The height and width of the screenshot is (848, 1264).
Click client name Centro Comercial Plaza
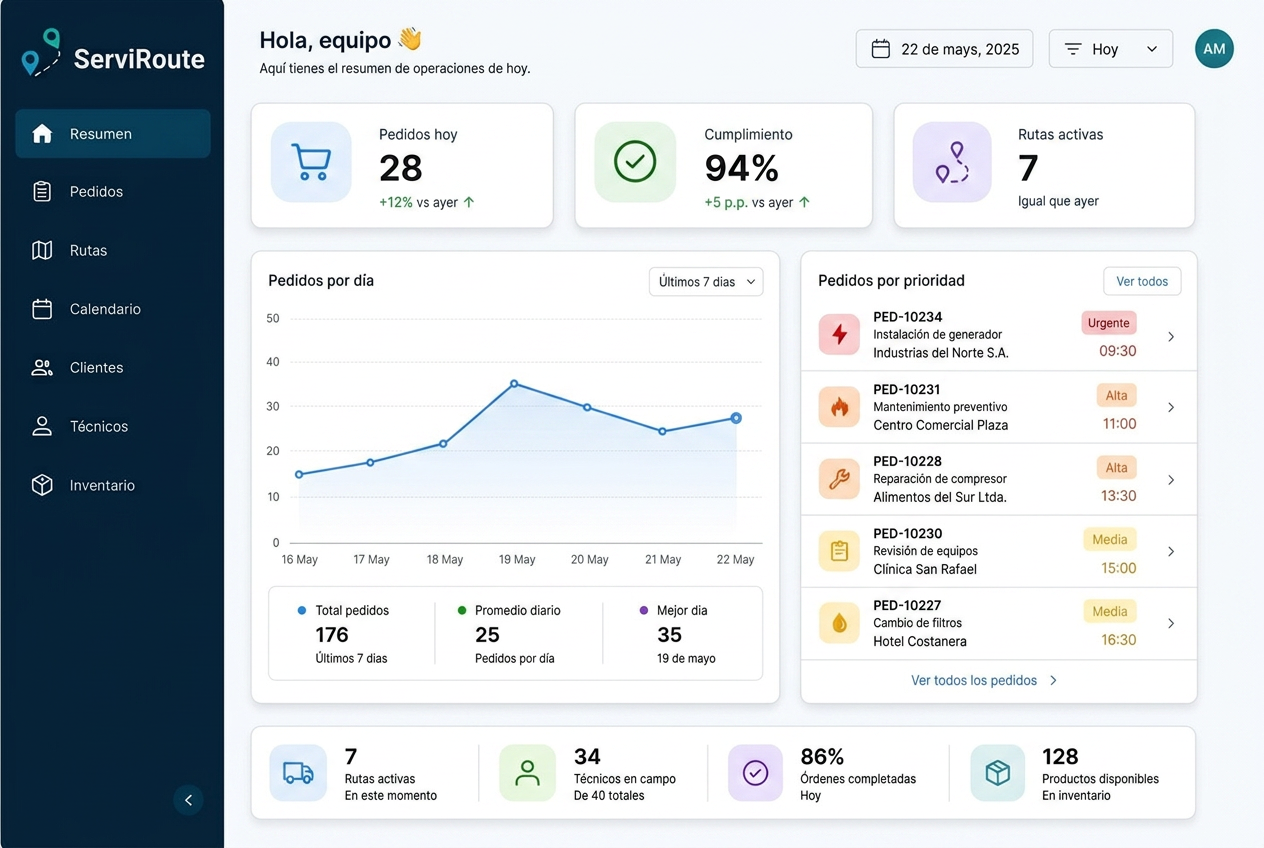coord(941,425)
